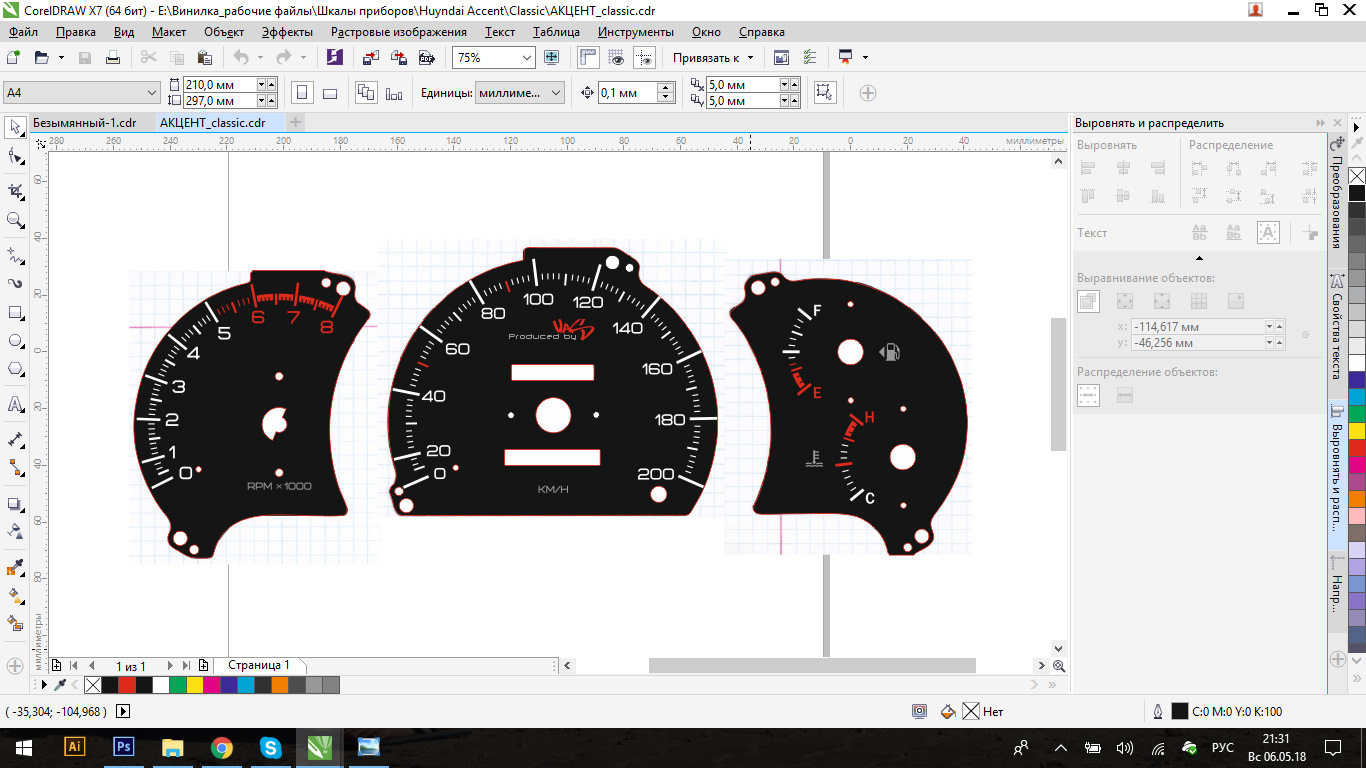Select the Pick tool in the toolbox
This screenshot has width=1366, height=768.
(15, 127)
